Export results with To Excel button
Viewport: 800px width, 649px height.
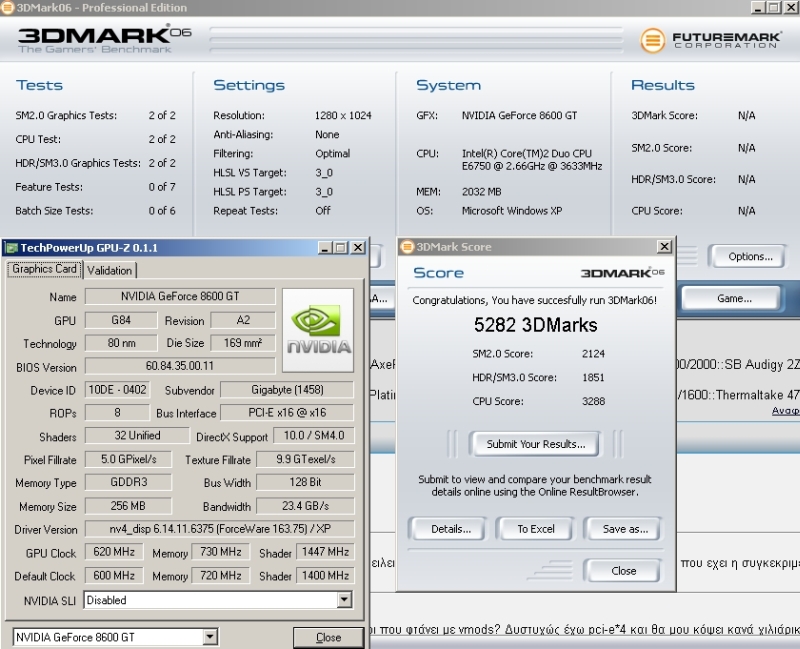(536, 529)
